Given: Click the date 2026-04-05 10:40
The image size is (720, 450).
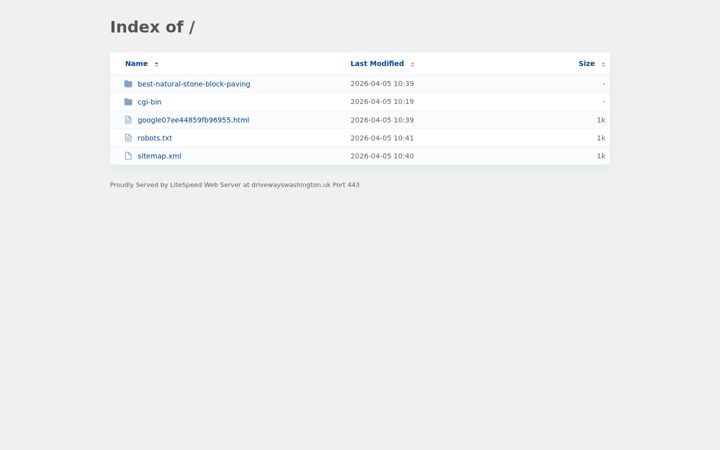Looking at the screenshot, I should point(382,156).
